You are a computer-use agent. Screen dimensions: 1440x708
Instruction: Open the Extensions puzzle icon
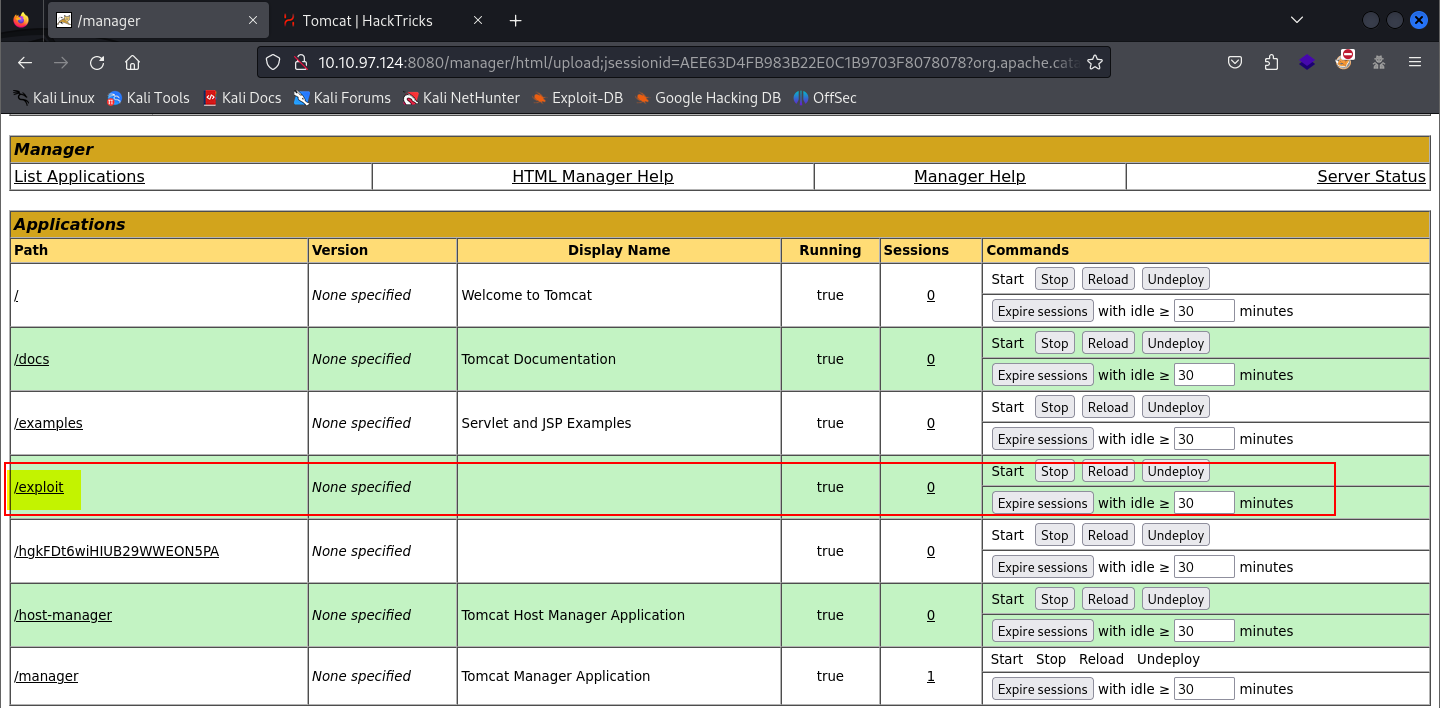coord(1271,62)
